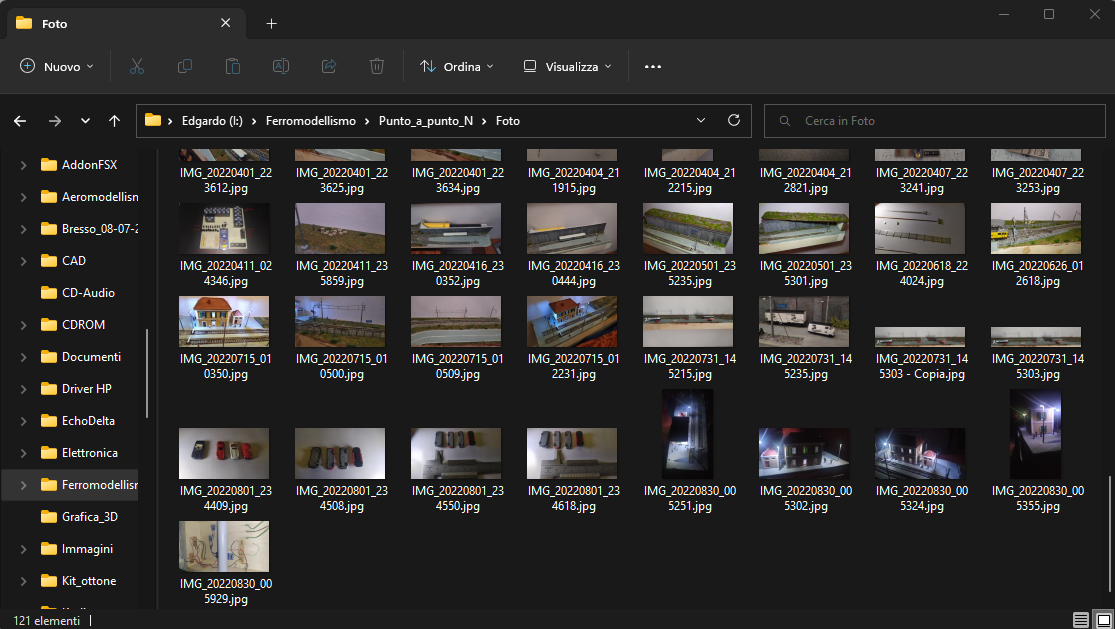Go up one folder level
Image resolution: width=1115 pixels, height=629 pixels.
click(x=115, y=121)
